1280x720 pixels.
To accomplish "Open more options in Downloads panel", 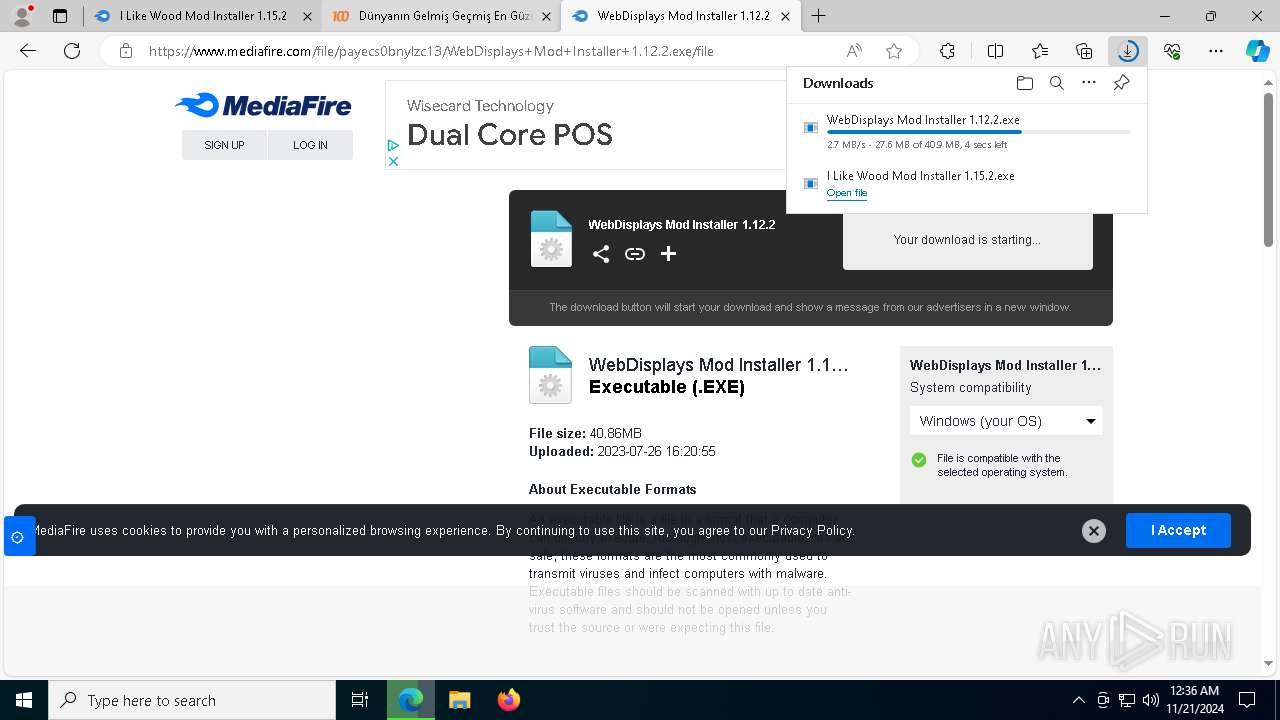I will point(1089,83).
